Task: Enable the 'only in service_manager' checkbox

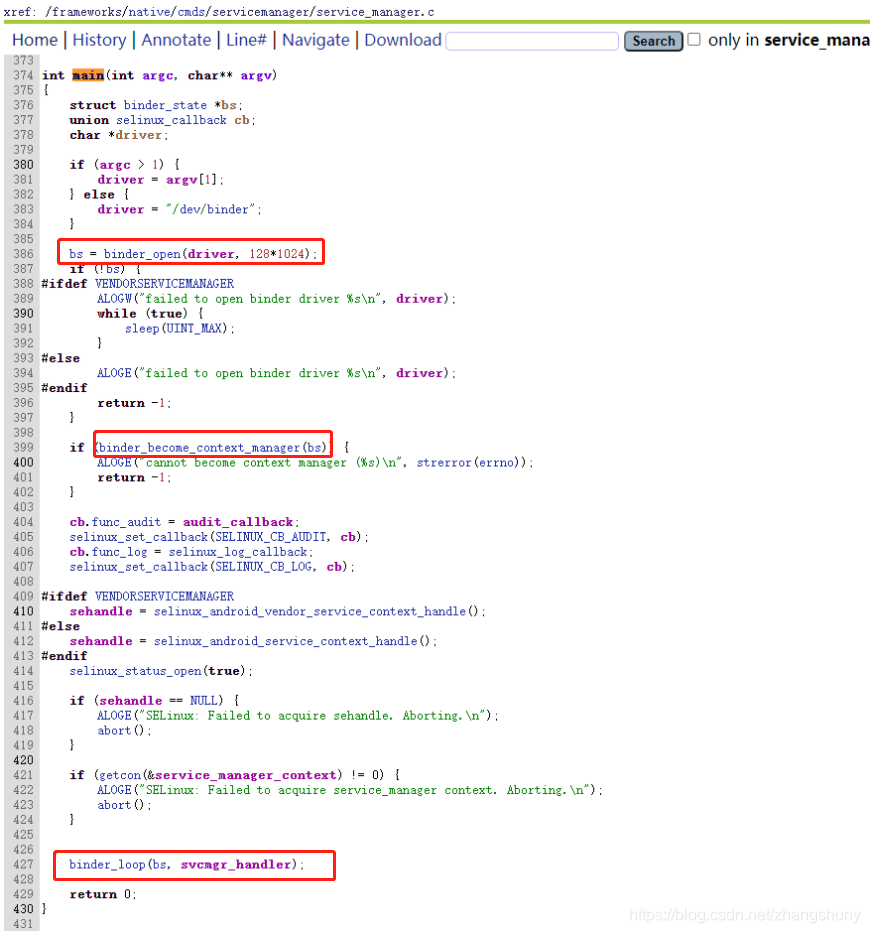Action: [x=694, y=40]
